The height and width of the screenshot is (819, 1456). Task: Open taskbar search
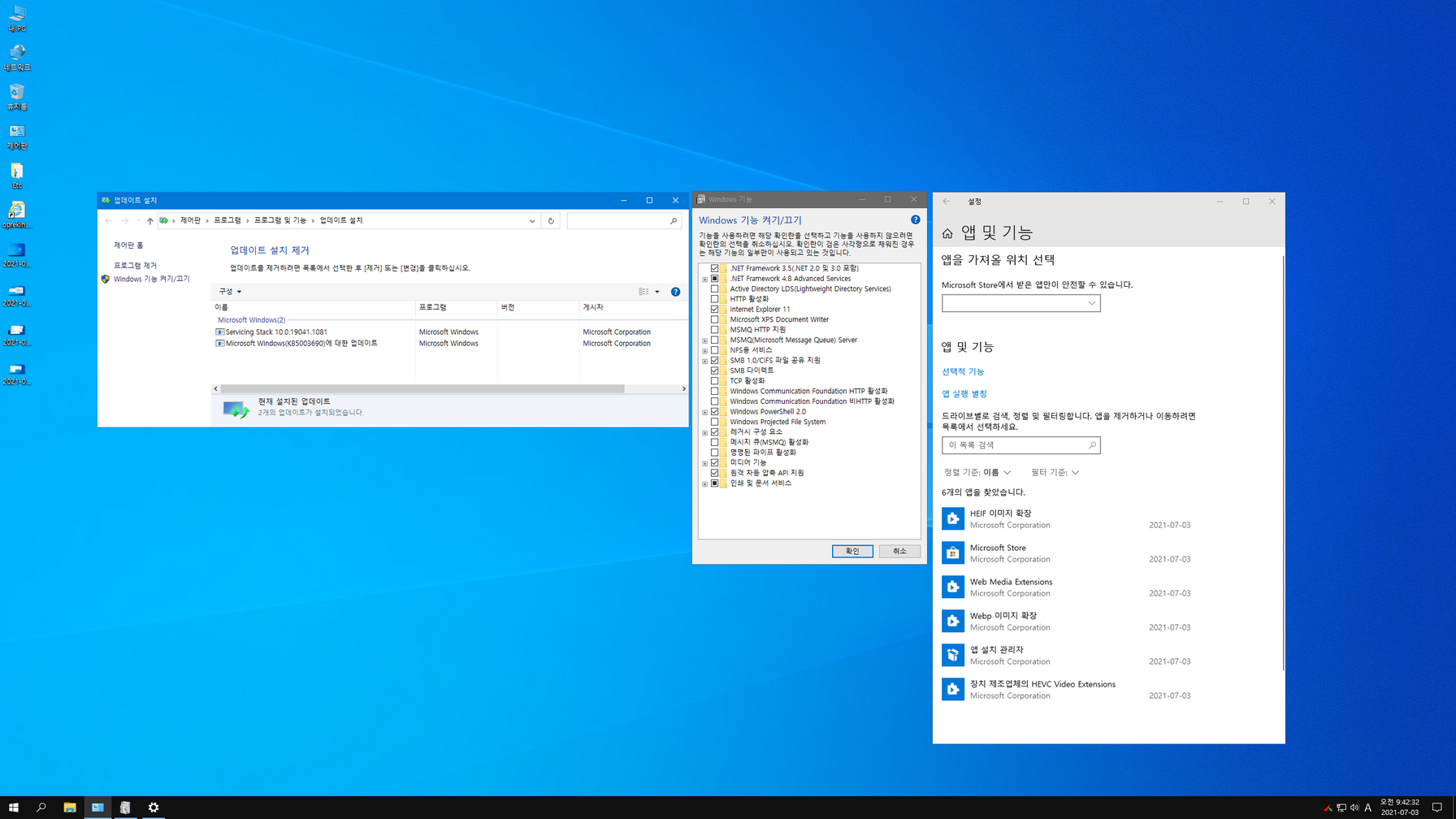(x=41, y=808)
